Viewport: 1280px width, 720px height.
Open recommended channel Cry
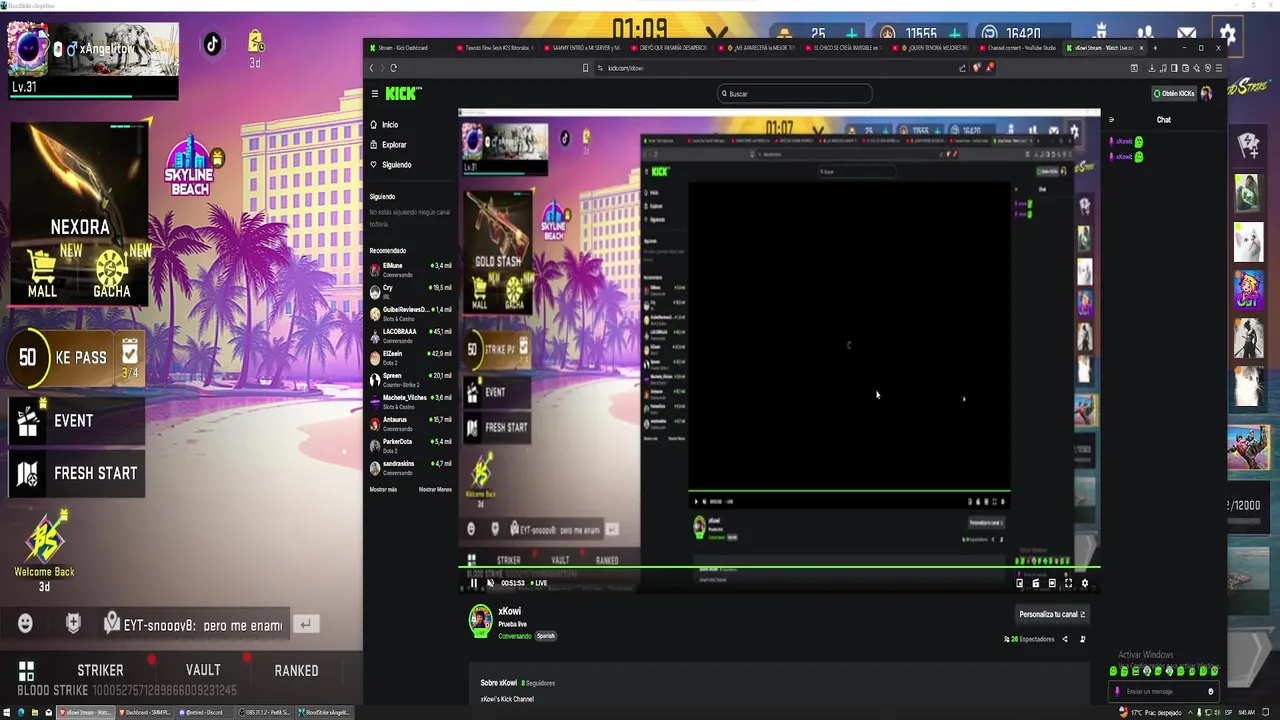[x=411, y=292]
